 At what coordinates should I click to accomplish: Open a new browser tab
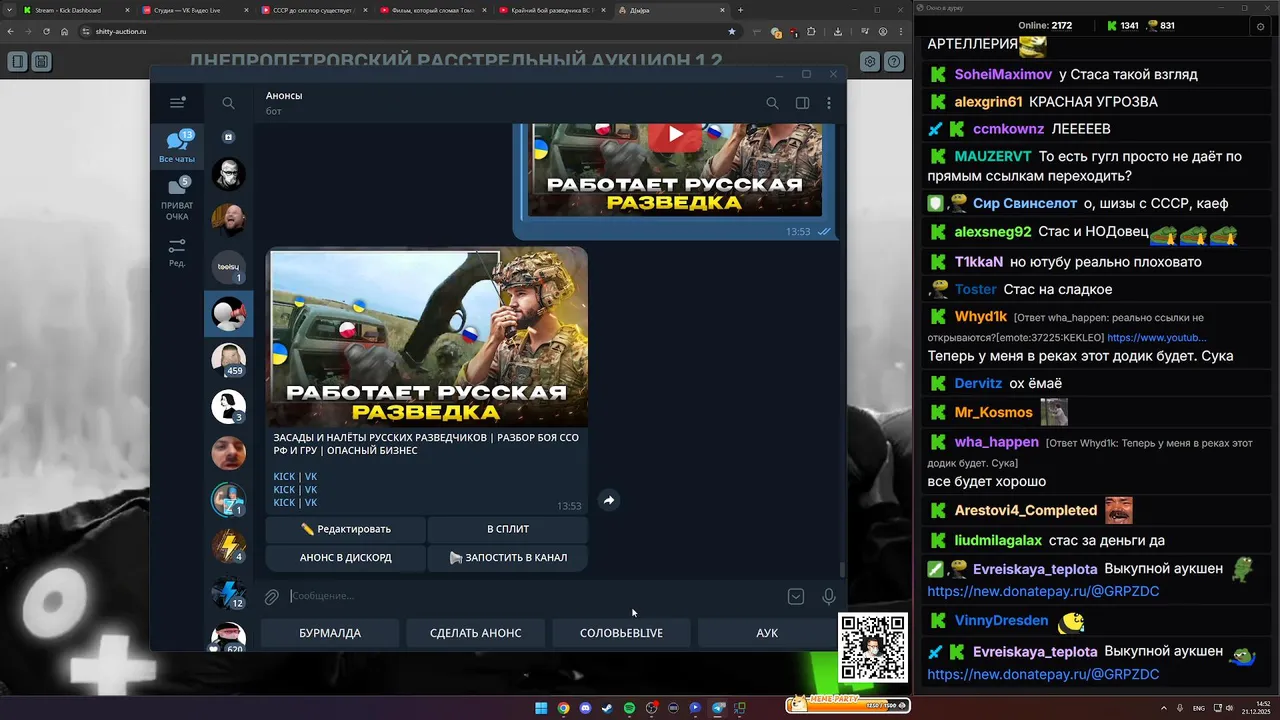click(740, 10)
